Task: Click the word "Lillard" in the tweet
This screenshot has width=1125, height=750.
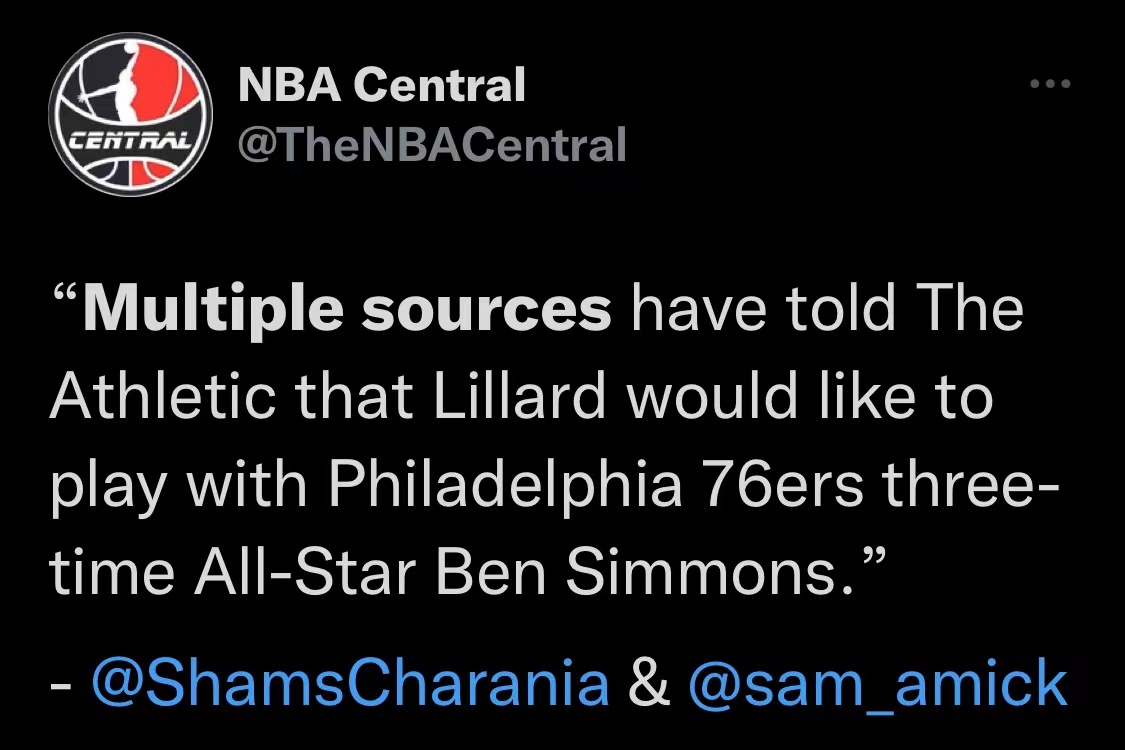Action: point(520,396)
